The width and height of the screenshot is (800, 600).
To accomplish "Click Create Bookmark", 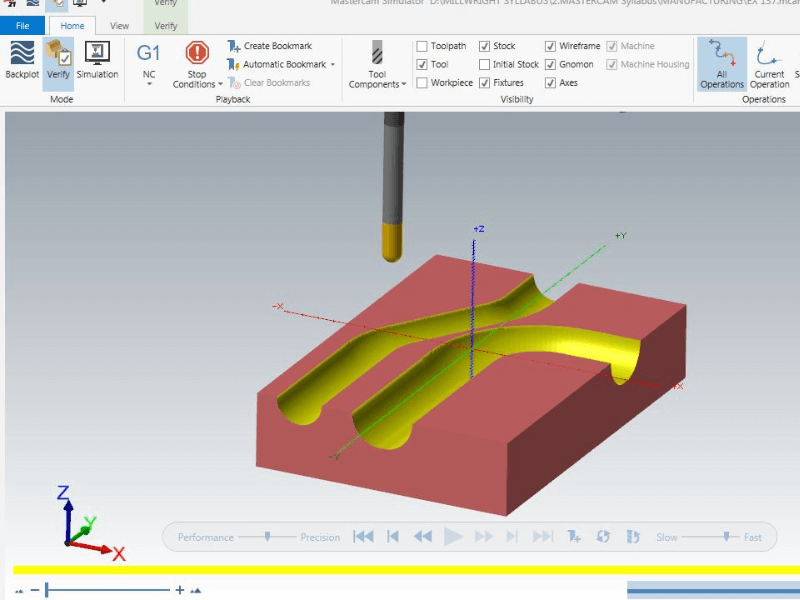I will pyautogui.click(x=271, y=46).
